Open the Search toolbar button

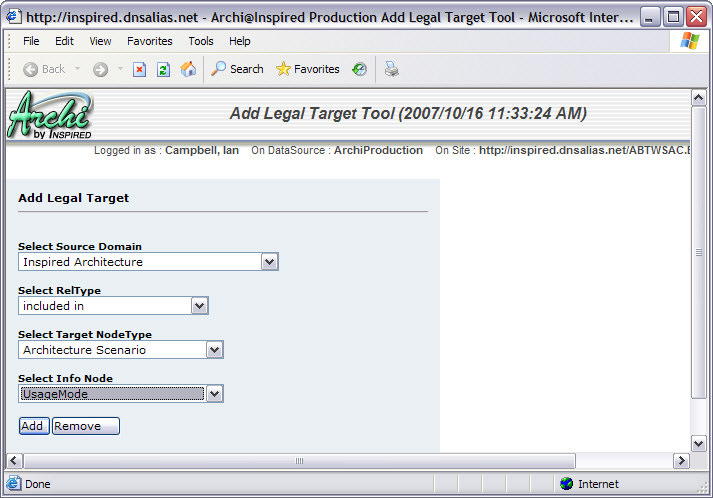coord(237,69)
